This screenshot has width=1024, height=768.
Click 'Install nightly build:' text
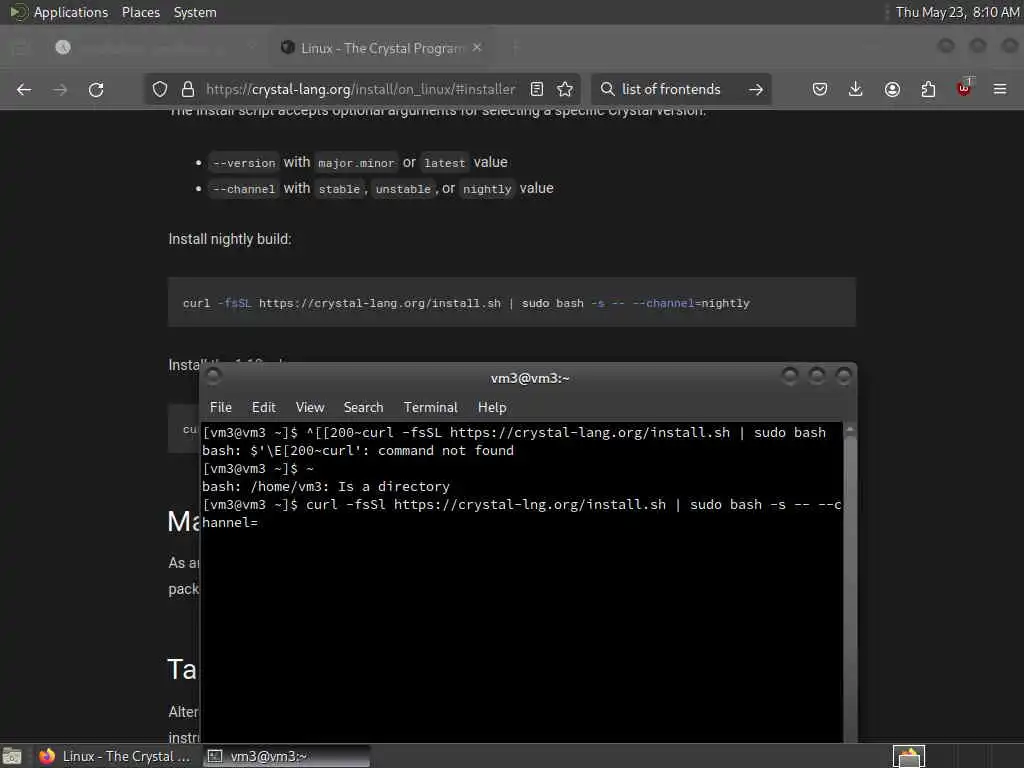coord(230,239)
